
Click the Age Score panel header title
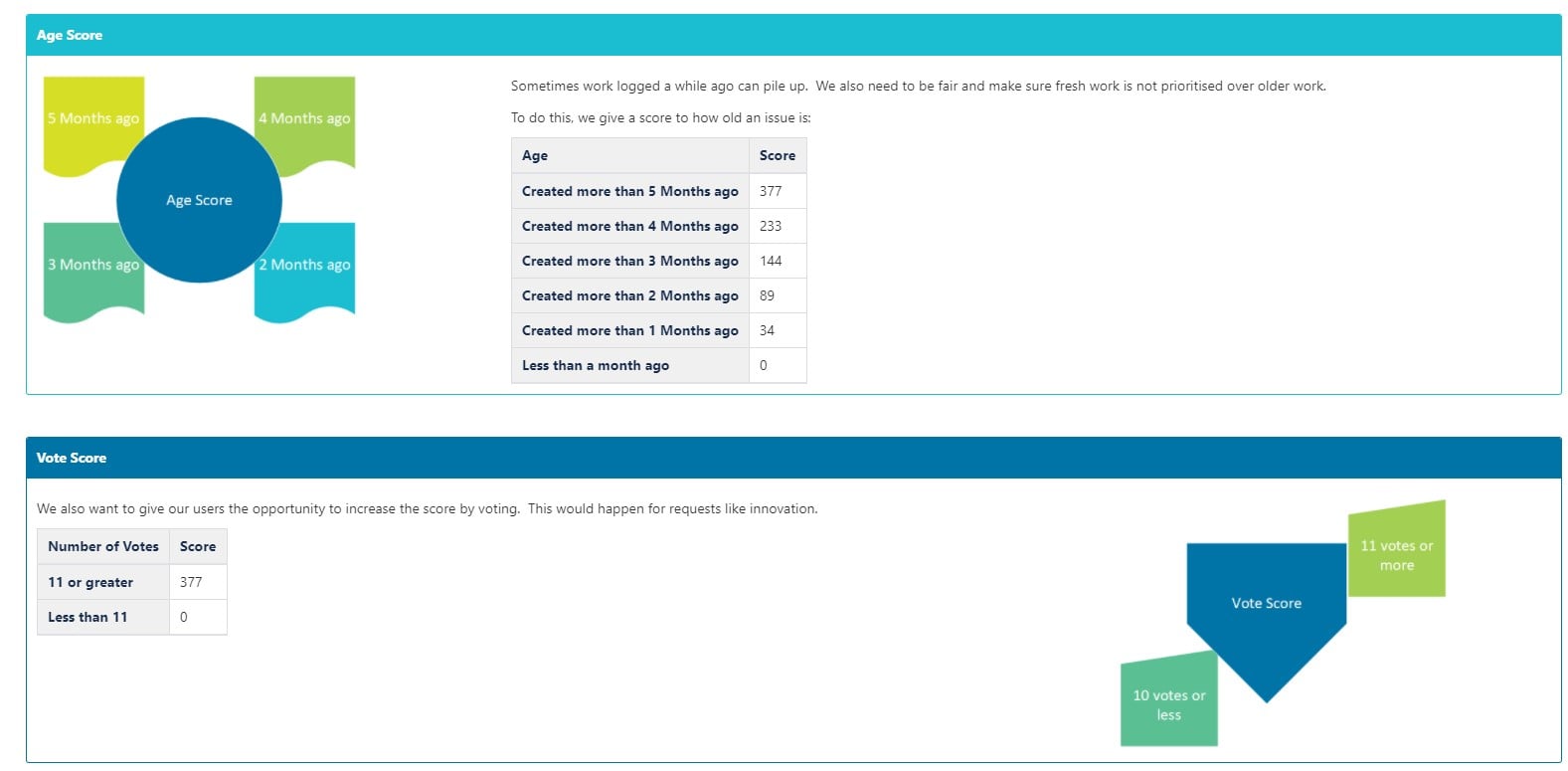coord(70,35)
